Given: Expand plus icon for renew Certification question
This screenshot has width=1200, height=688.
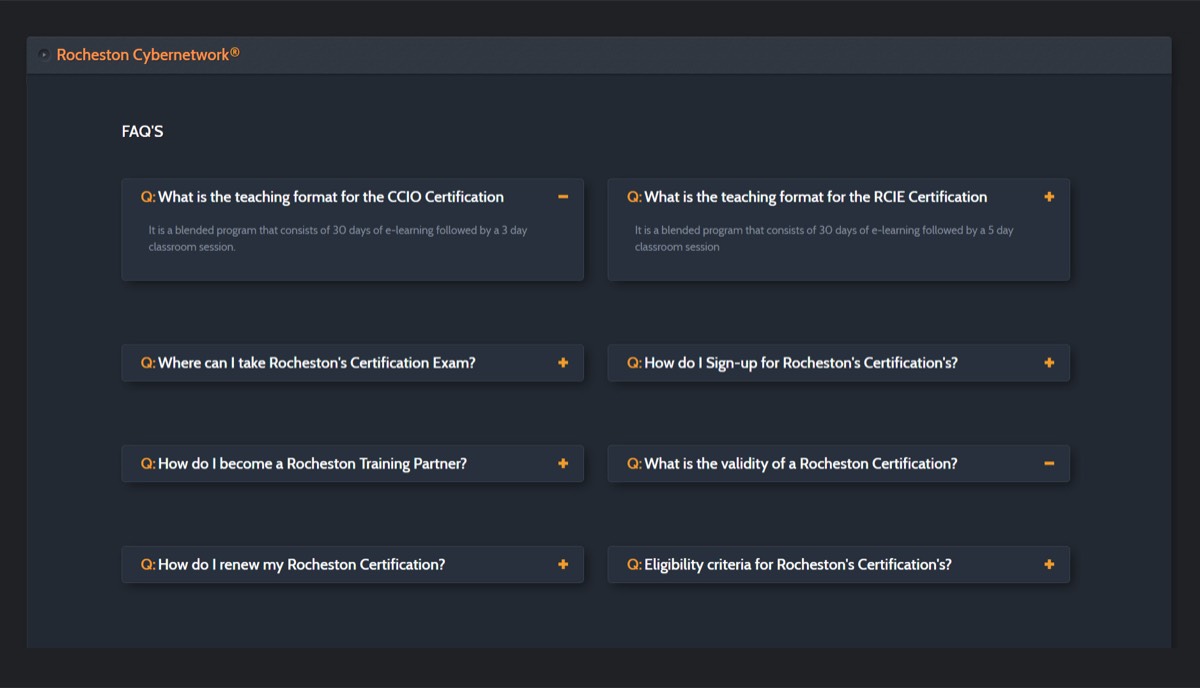Looking at the screenshot, I should 563,565.
